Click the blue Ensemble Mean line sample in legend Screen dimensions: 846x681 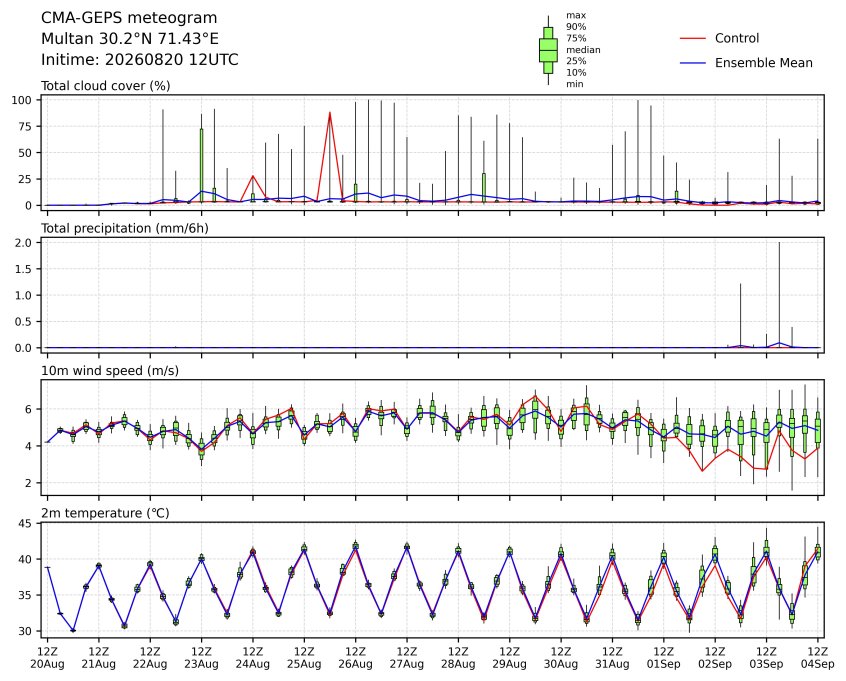693,63
